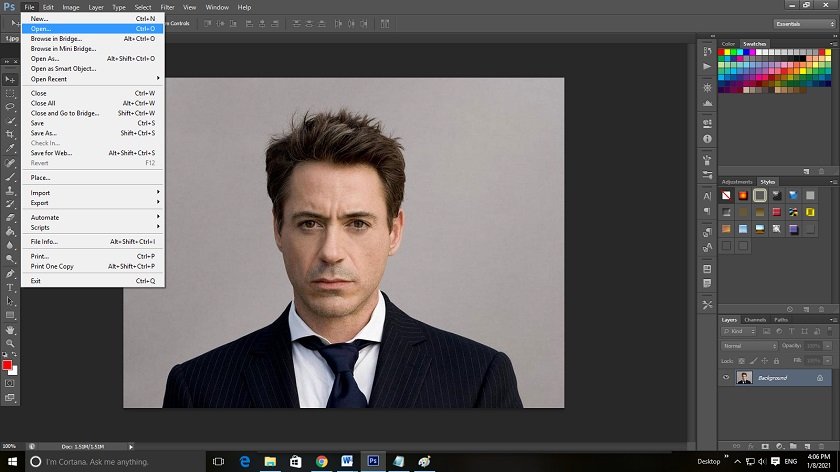Click the red foreground color swatch
The image size is (840, 472).
[x=6, y=365]
